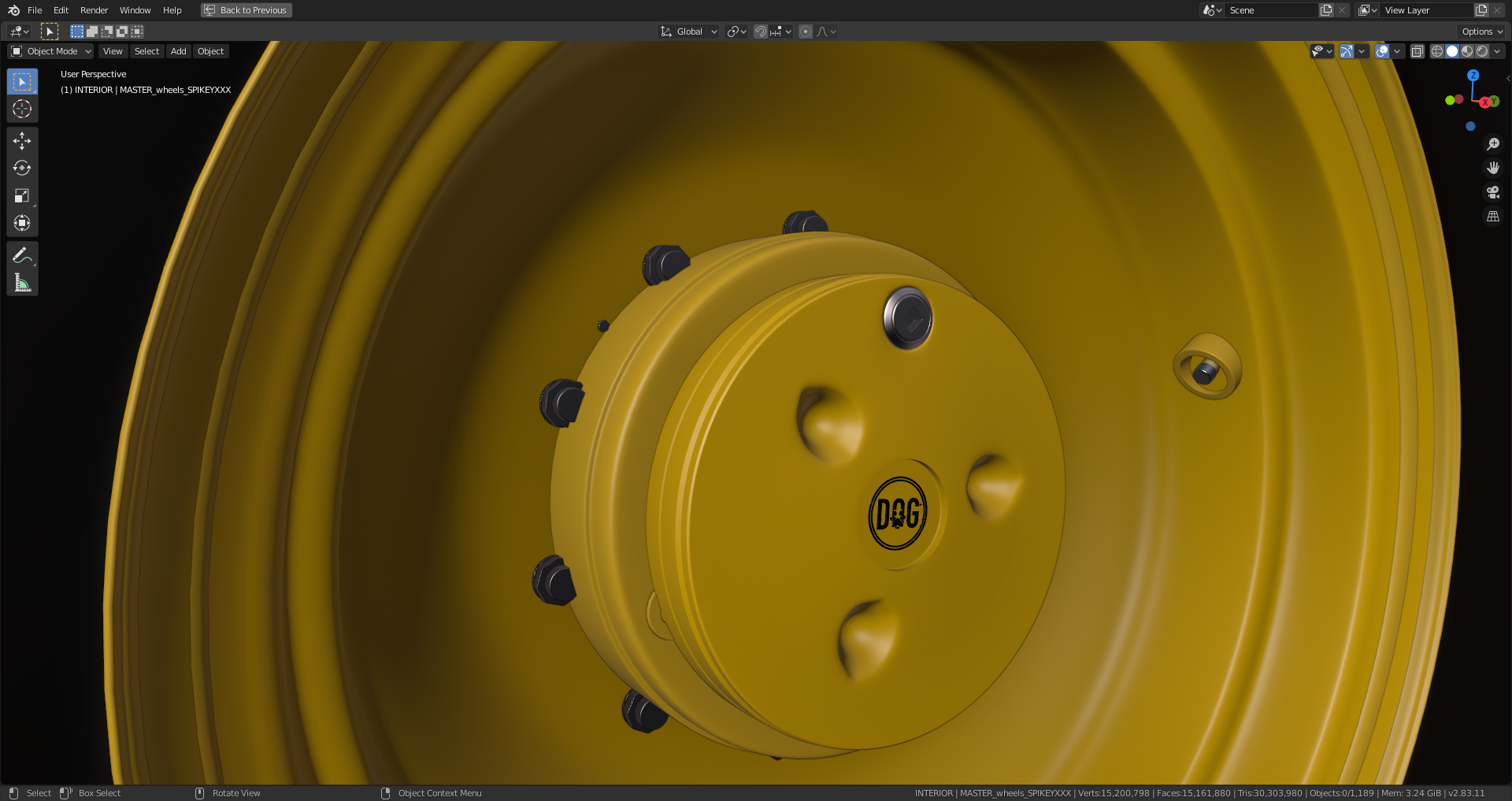Toggle viewport gizmos display

point(1347,51)
